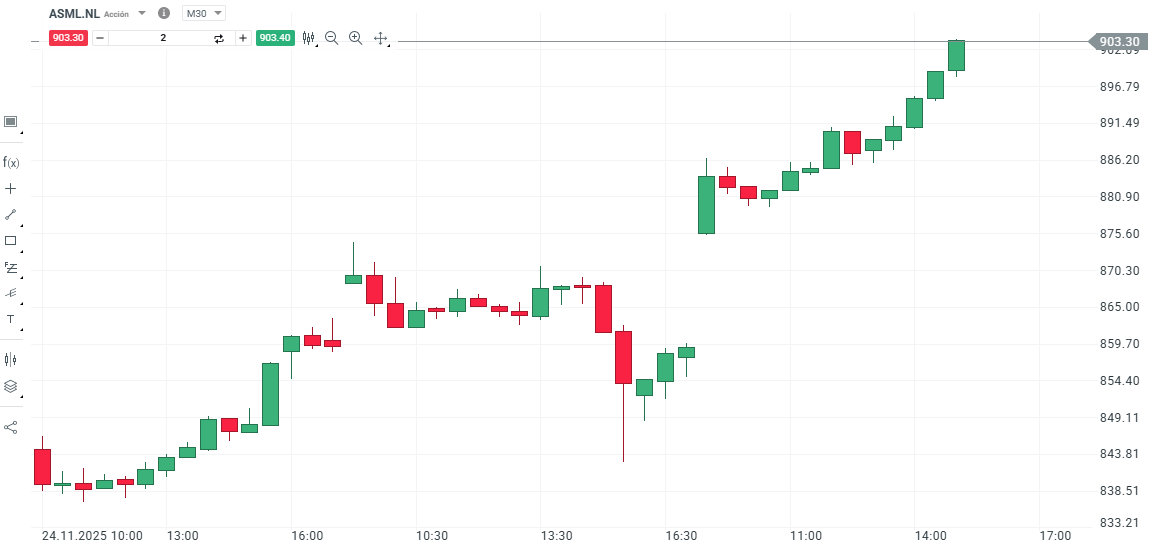Viewport: 1158px width, 548px height.
Task: Zoom out of the chart
Action: click(332, 38)
